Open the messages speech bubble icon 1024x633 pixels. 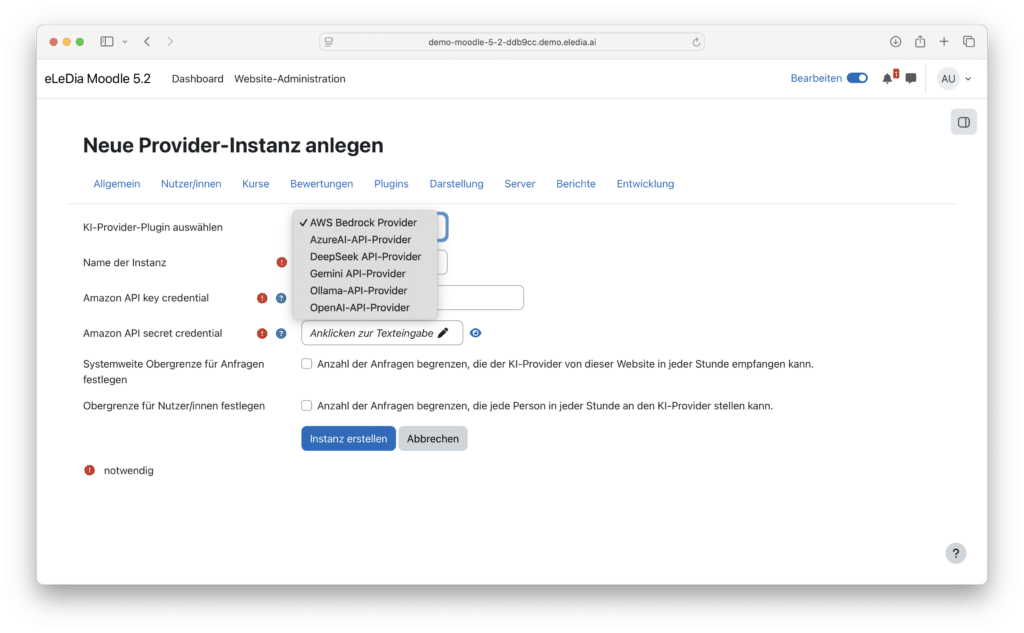pos(911,79)
